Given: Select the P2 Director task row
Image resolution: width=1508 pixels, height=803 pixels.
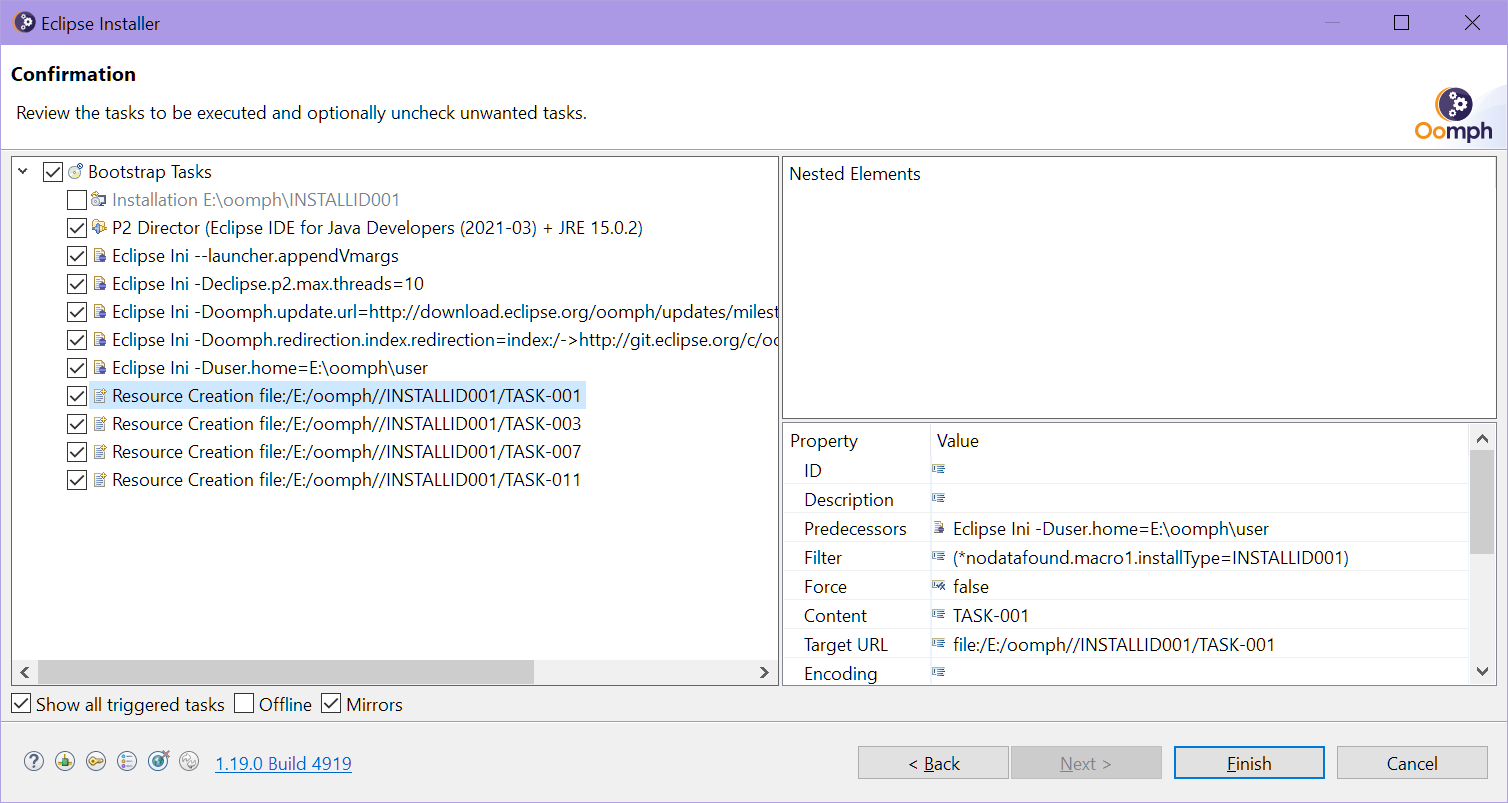Looking at the screenshot, I should pos(377,228).
